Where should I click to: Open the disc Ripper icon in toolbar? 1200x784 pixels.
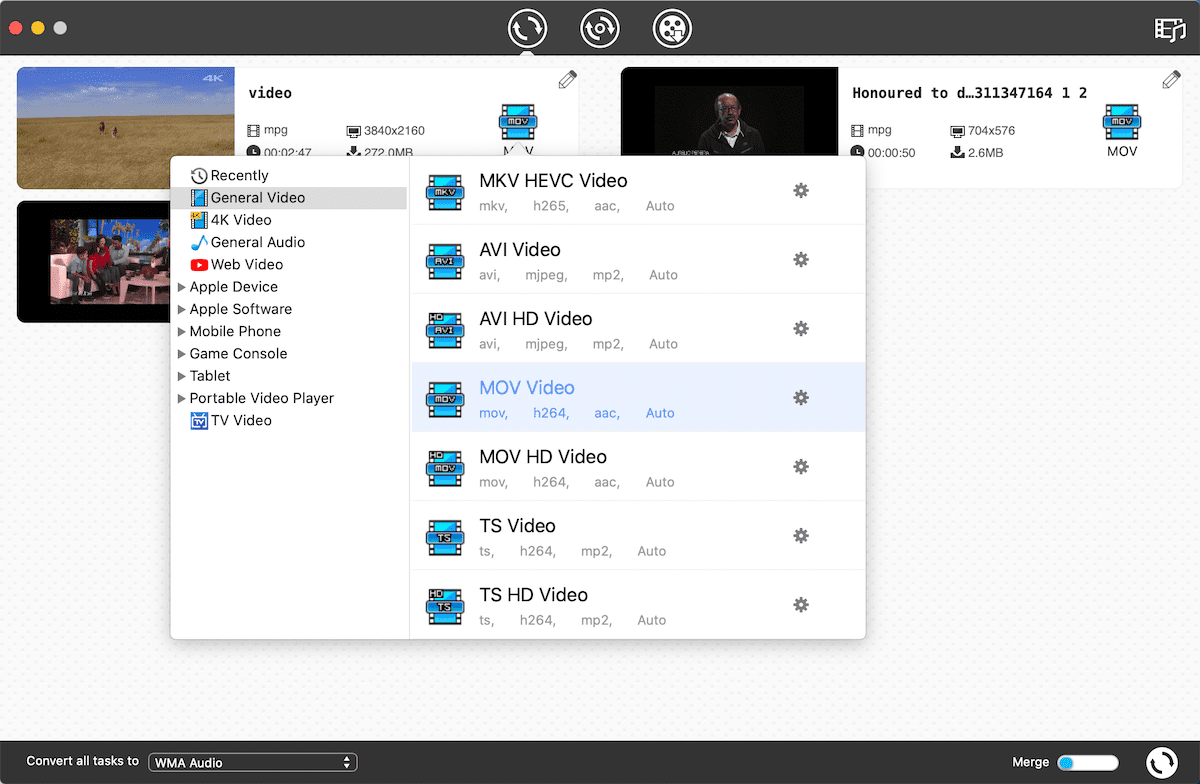(x=600, y=29)
